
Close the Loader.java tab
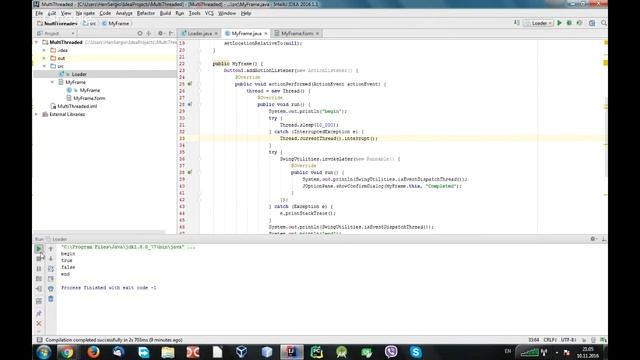pos(216,33)
